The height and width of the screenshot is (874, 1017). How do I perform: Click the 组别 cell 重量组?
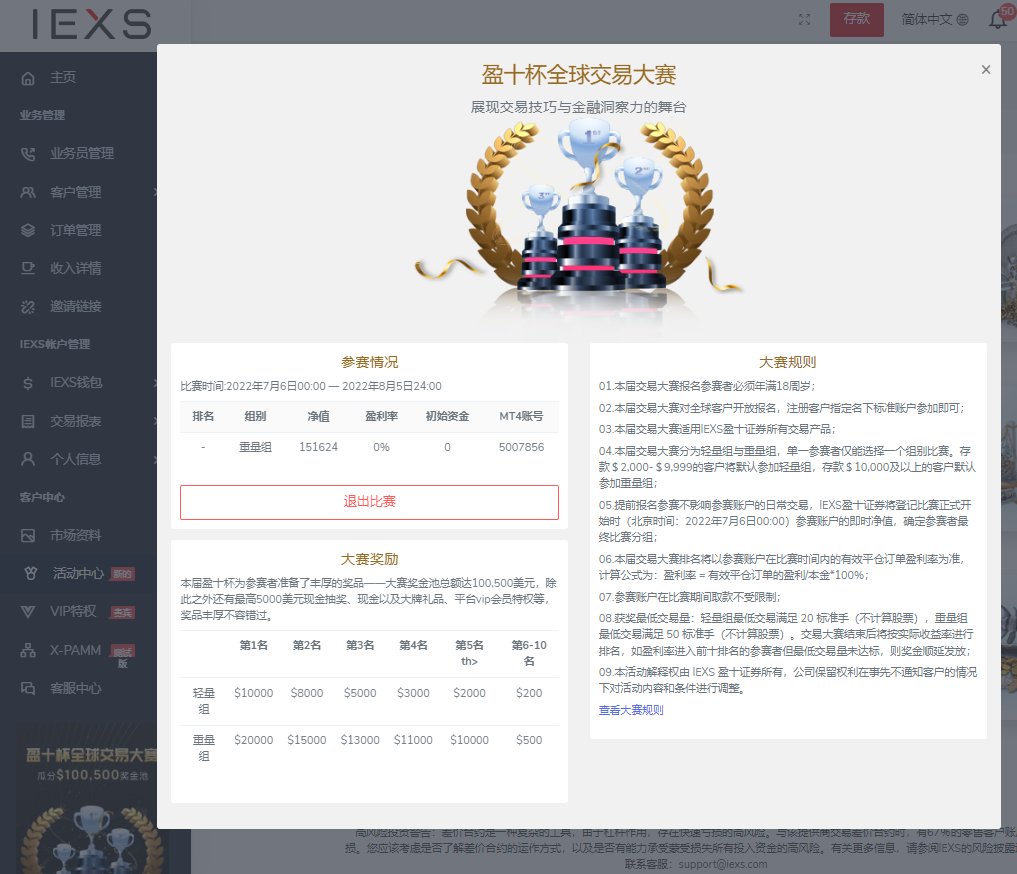256,447
